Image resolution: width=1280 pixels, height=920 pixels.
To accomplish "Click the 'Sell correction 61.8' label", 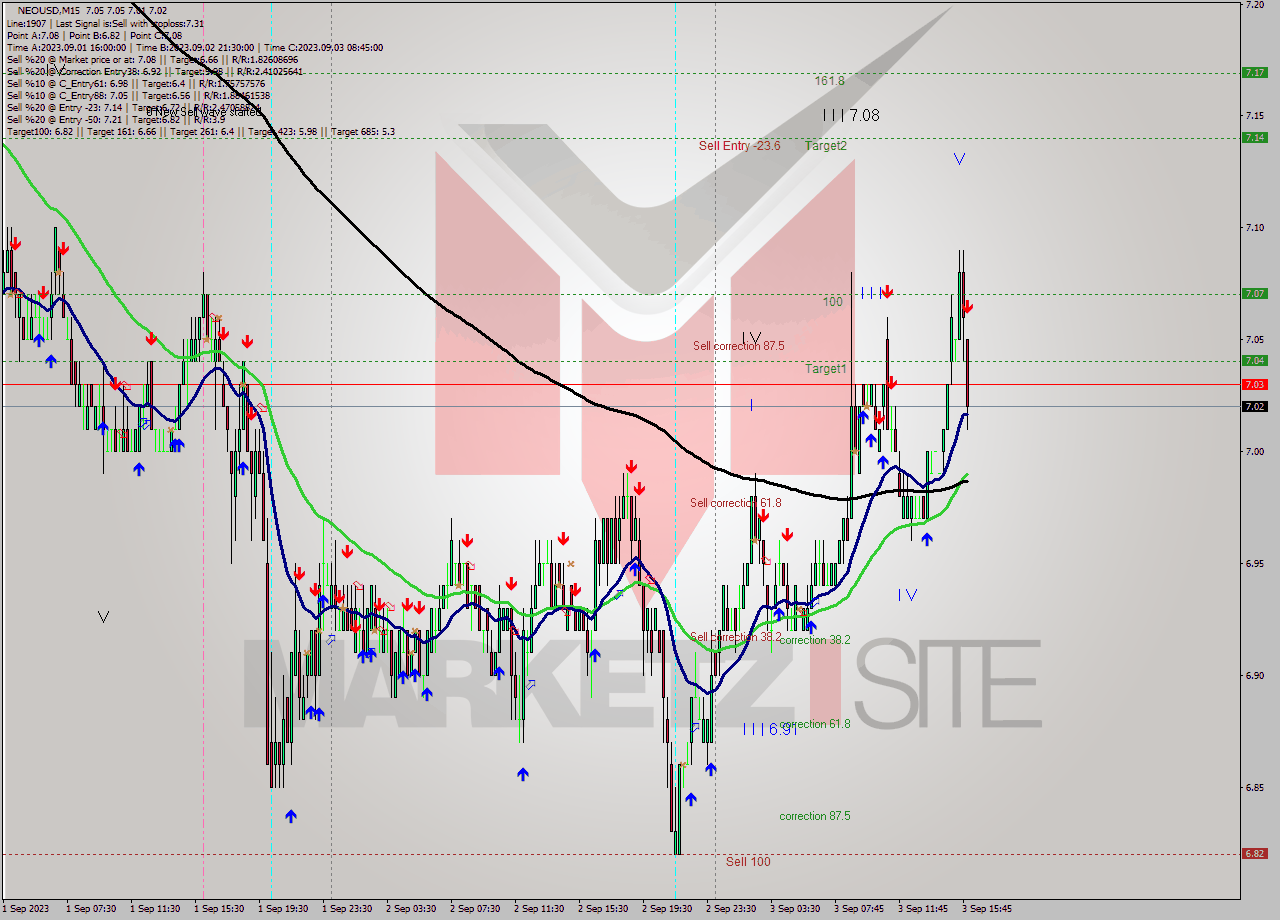I will point(736,503).
